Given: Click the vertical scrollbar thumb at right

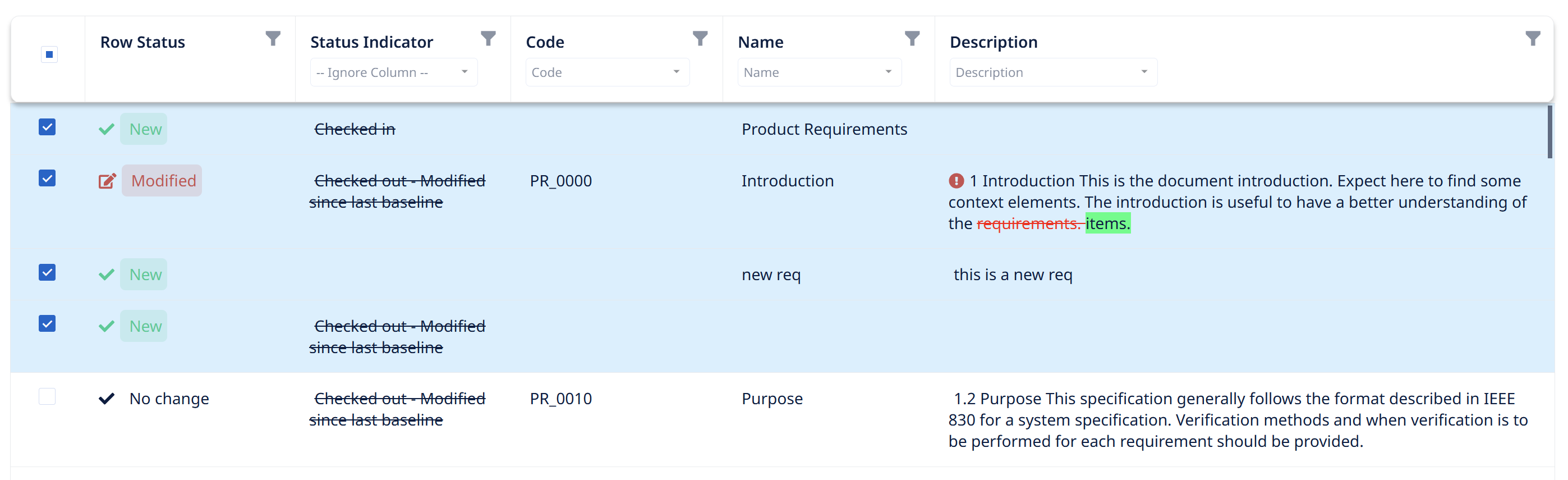Looking at the screenshot, I should (x=1549, y=131).
